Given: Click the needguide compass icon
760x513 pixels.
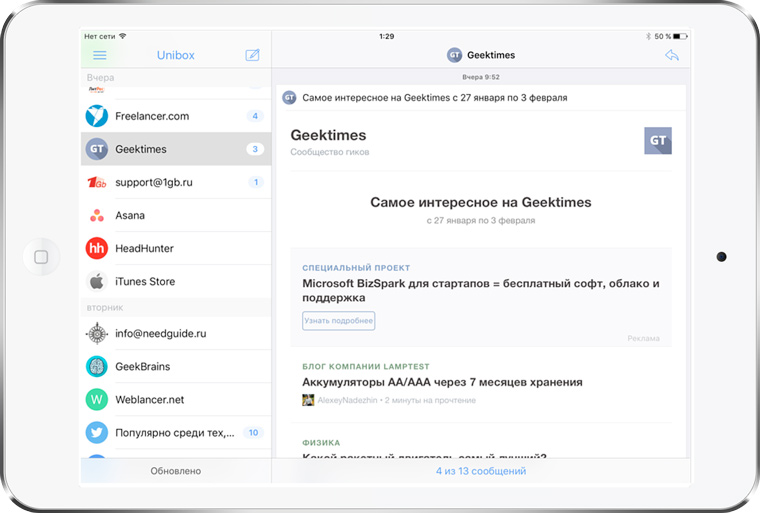Looking at the screenshot, I should pyautogui.click(x=97, y=334).
